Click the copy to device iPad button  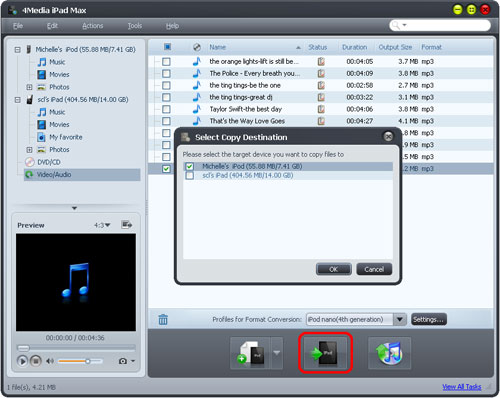[x=325, y=353]
